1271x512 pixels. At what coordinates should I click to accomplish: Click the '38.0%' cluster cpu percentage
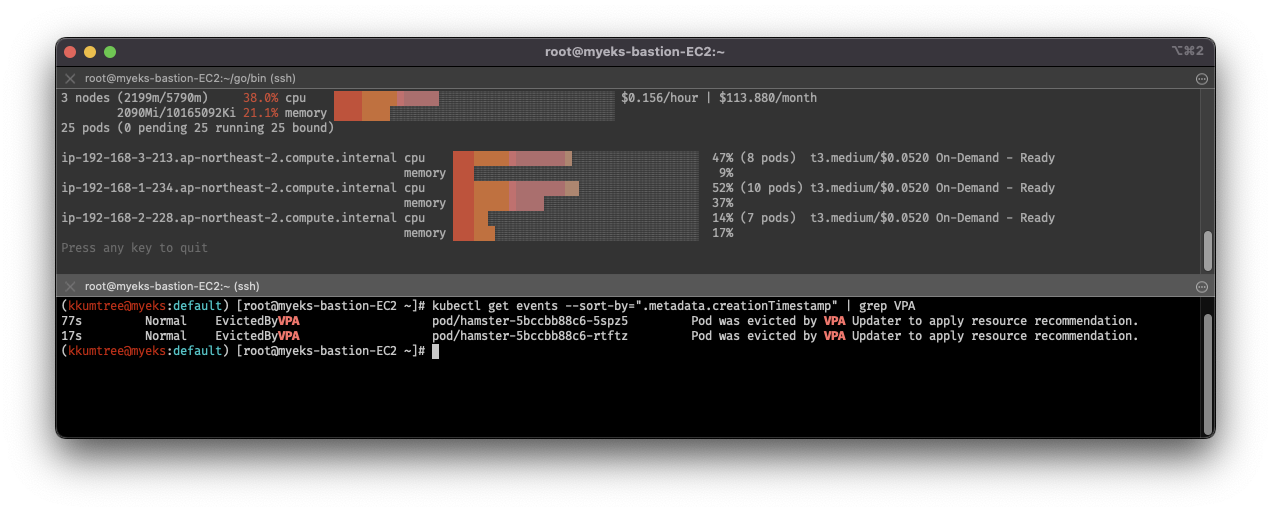coord(260,98)
